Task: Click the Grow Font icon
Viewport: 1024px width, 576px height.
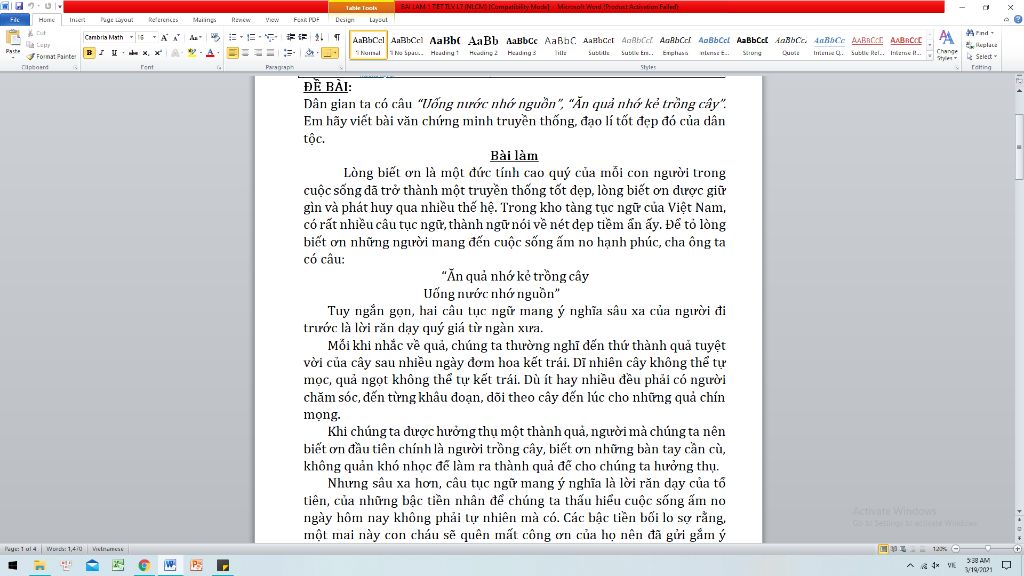Action: (x=165, y=38)
